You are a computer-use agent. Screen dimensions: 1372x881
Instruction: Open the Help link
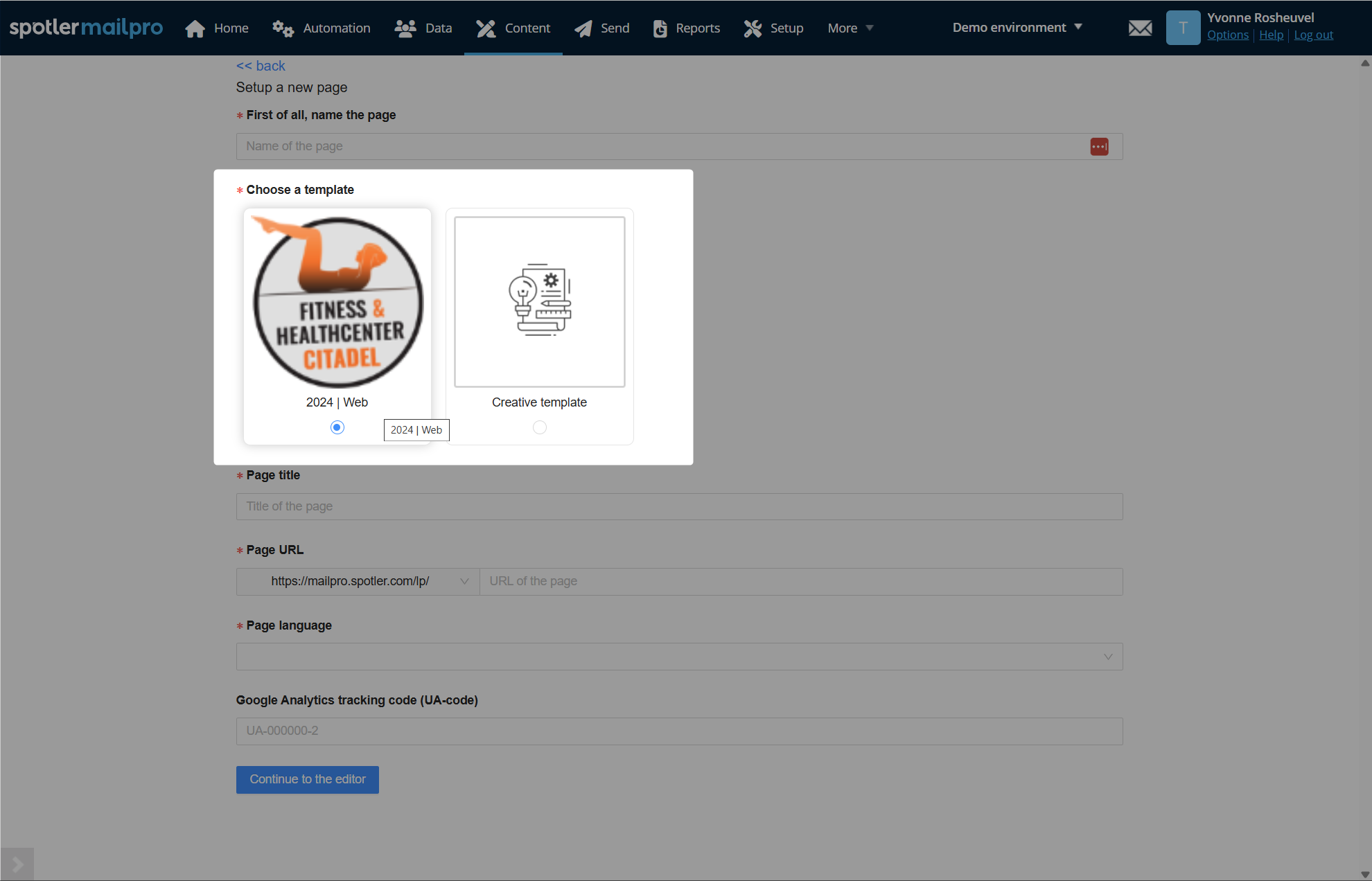1271,35
